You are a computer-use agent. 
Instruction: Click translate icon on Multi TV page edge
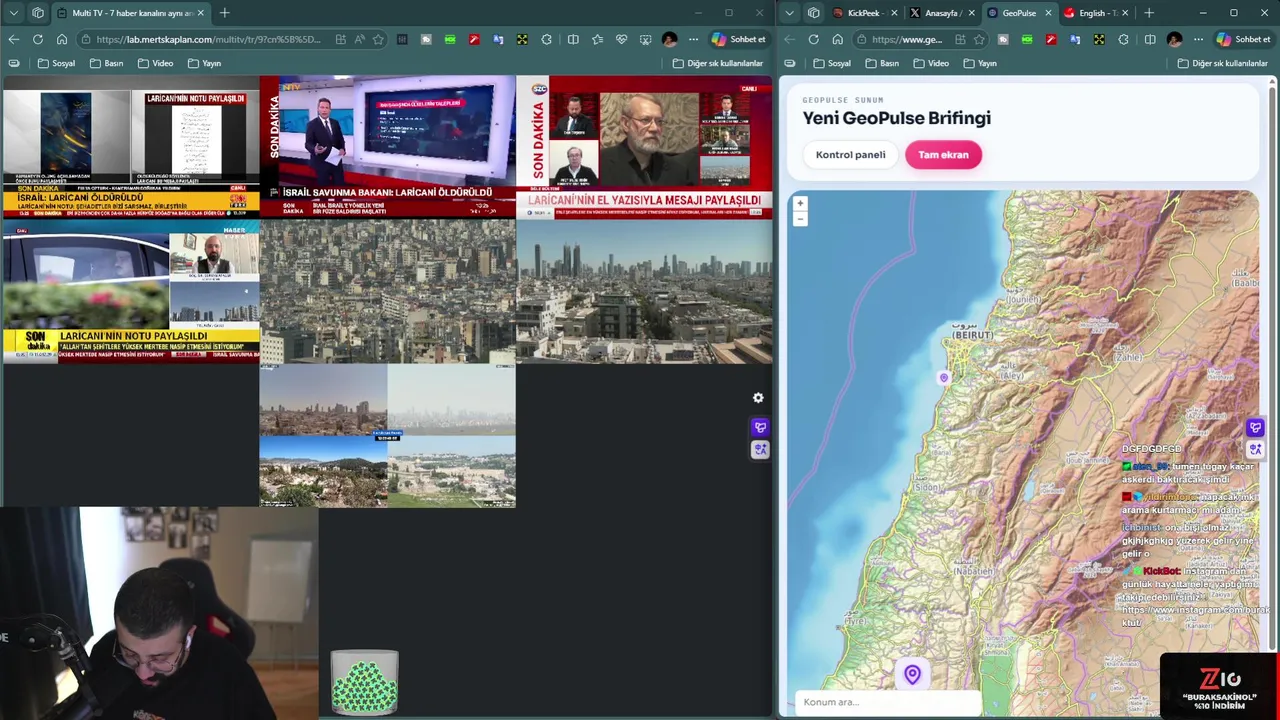pyautogui.click(x=760, y=449)
